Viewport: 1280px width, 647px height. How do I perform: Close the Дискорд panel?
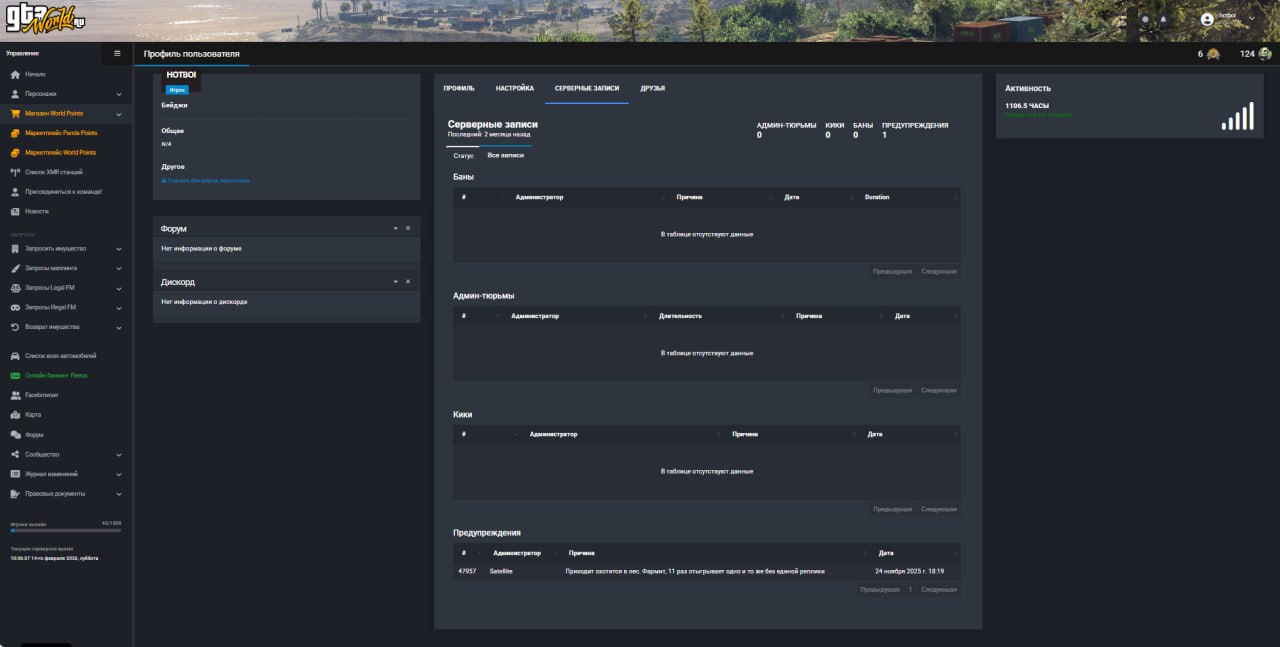[x=408, y=282]
